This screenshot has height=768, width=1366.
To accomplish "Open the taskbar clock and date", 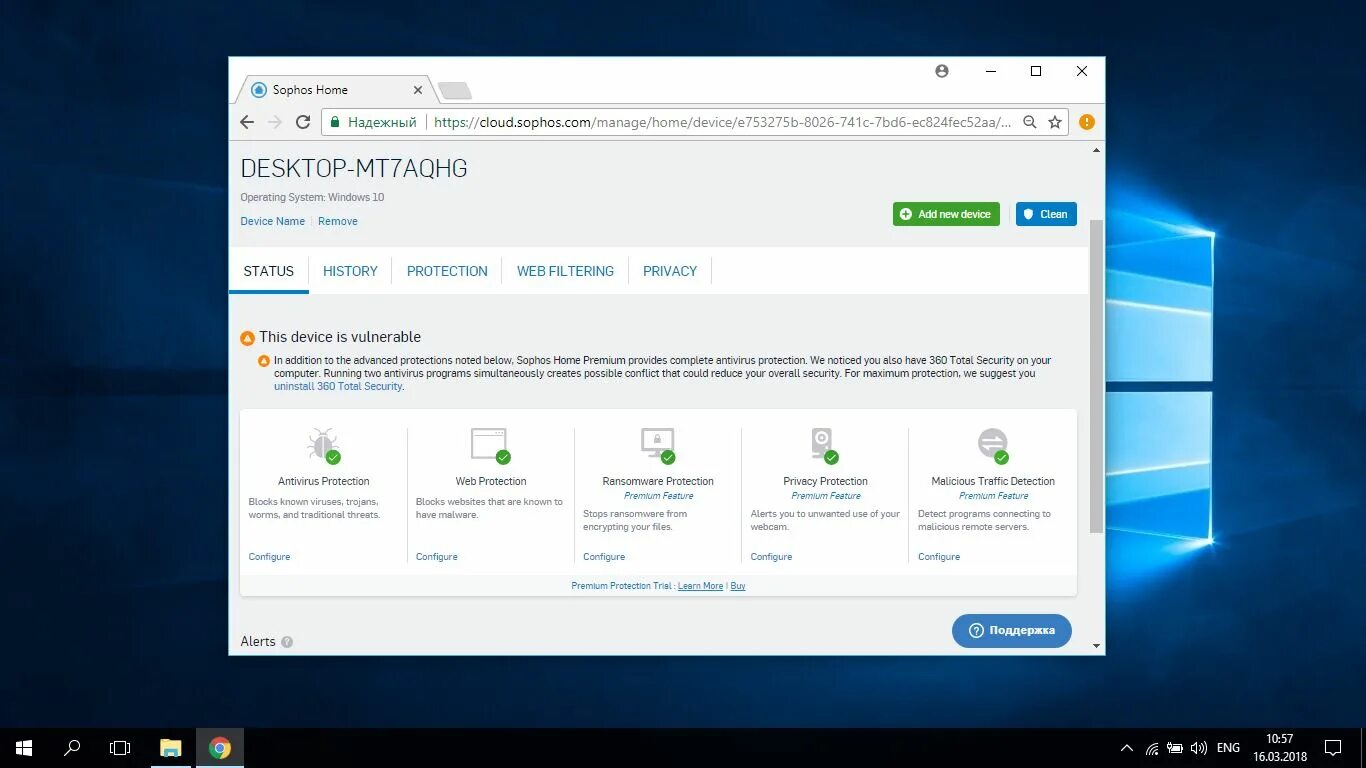I will coord(1280,748).
